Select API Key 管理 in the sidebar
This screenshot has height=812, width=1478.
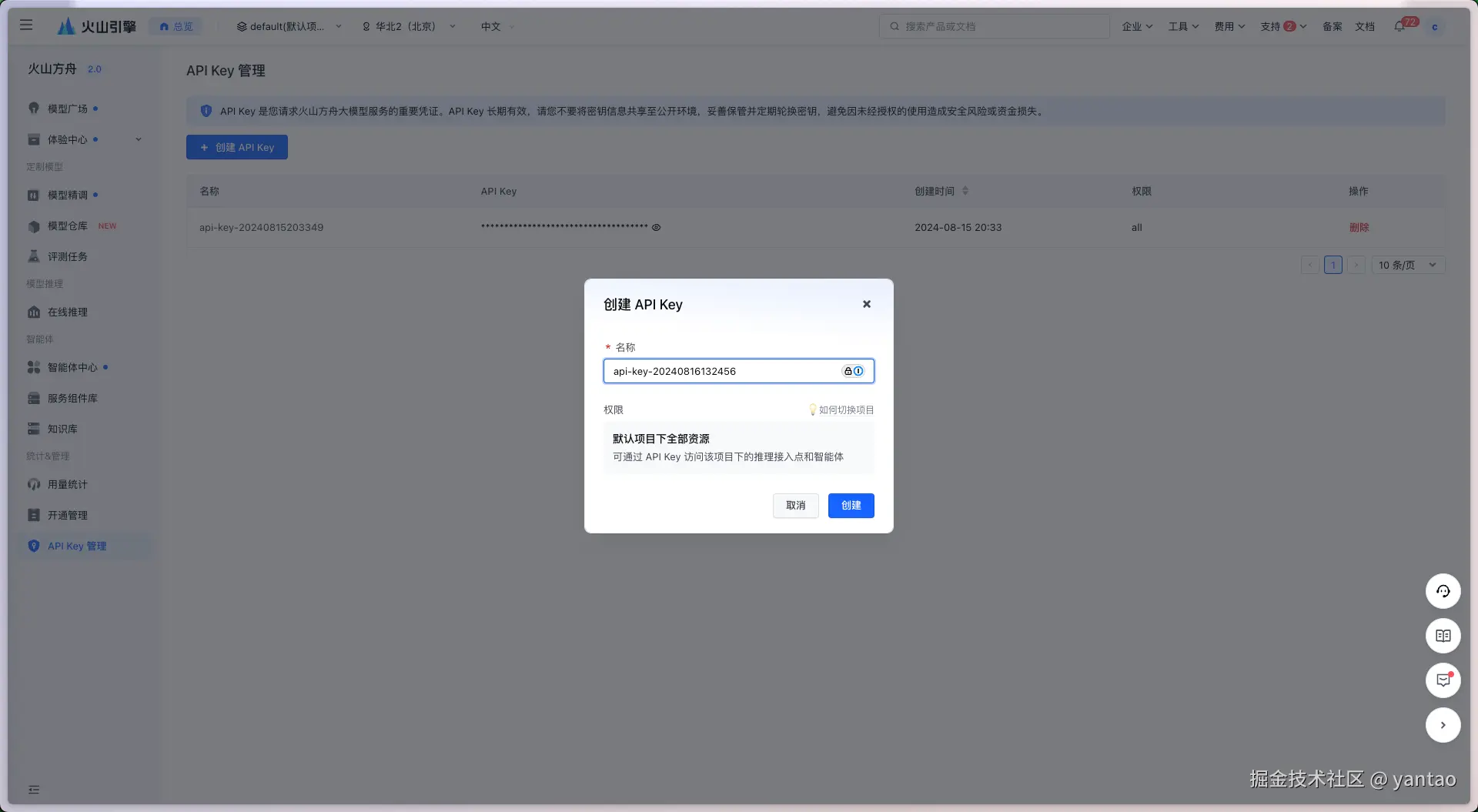click(85, 546)
